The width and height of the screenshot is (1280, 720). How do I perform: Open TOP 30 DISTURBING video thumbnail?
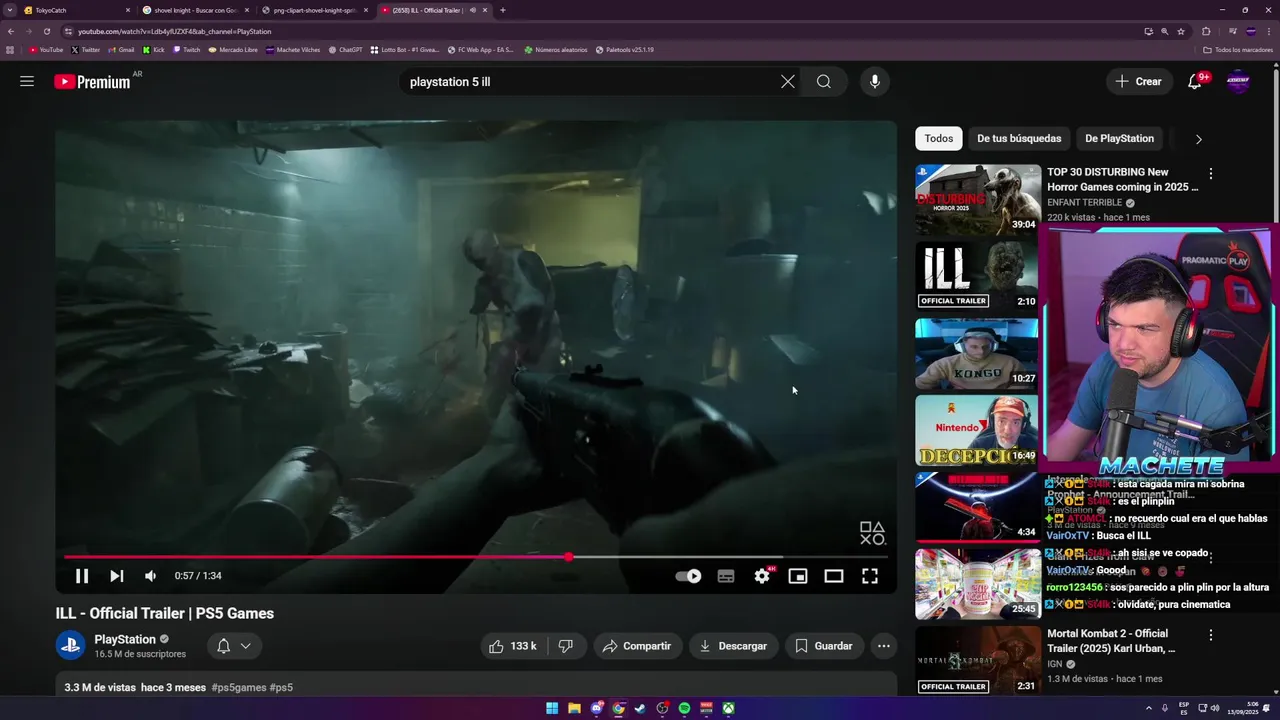pos(977,199)
